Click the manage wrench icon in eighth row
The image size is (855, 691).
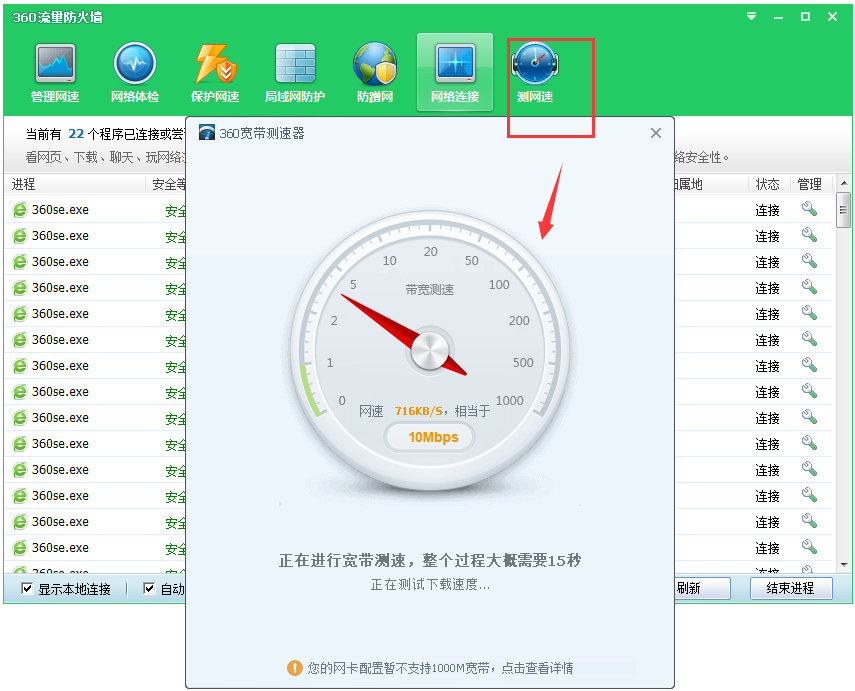[x=809, y=391]
